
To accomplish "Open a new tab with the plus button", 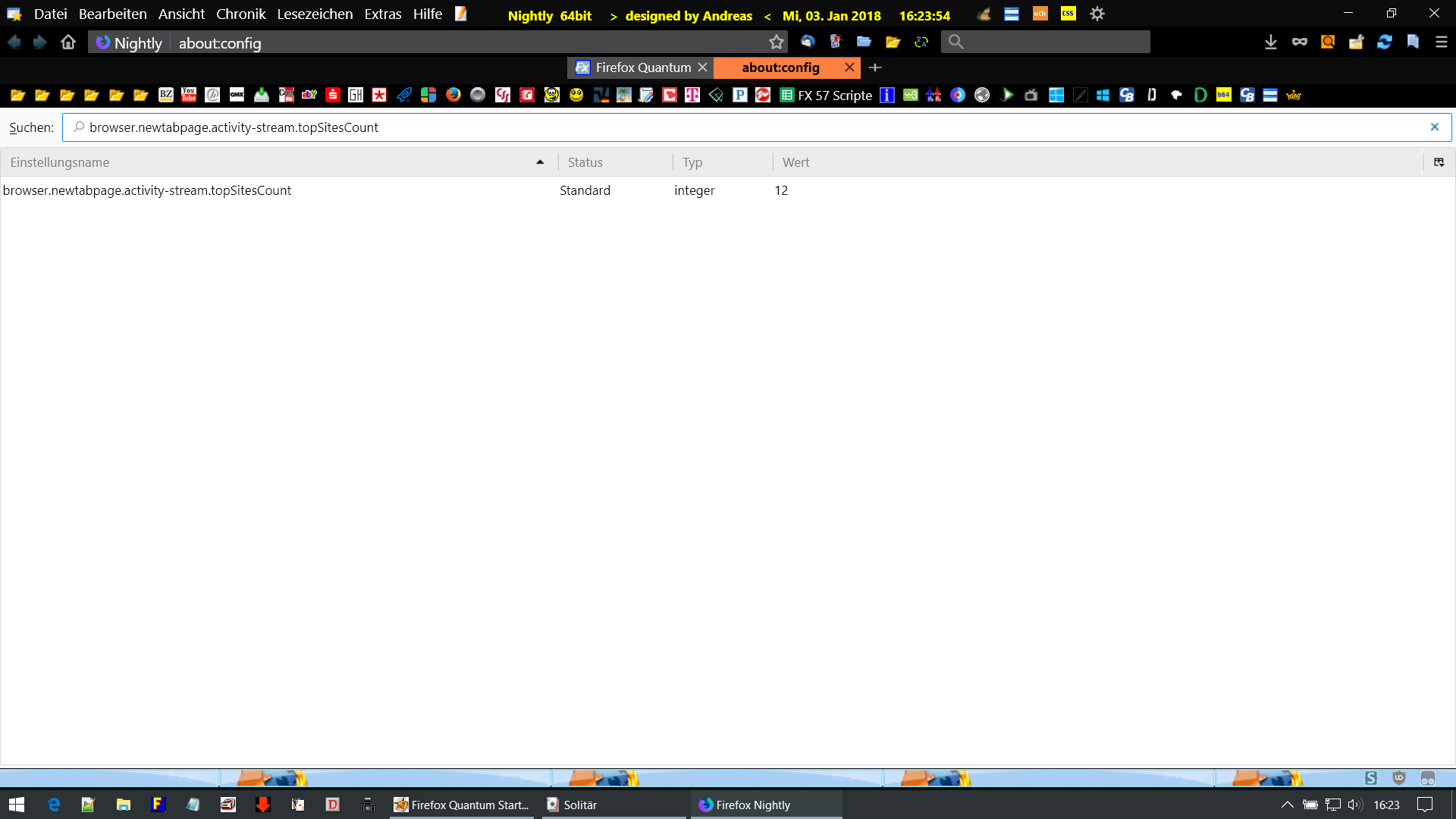I will [875, 67].
